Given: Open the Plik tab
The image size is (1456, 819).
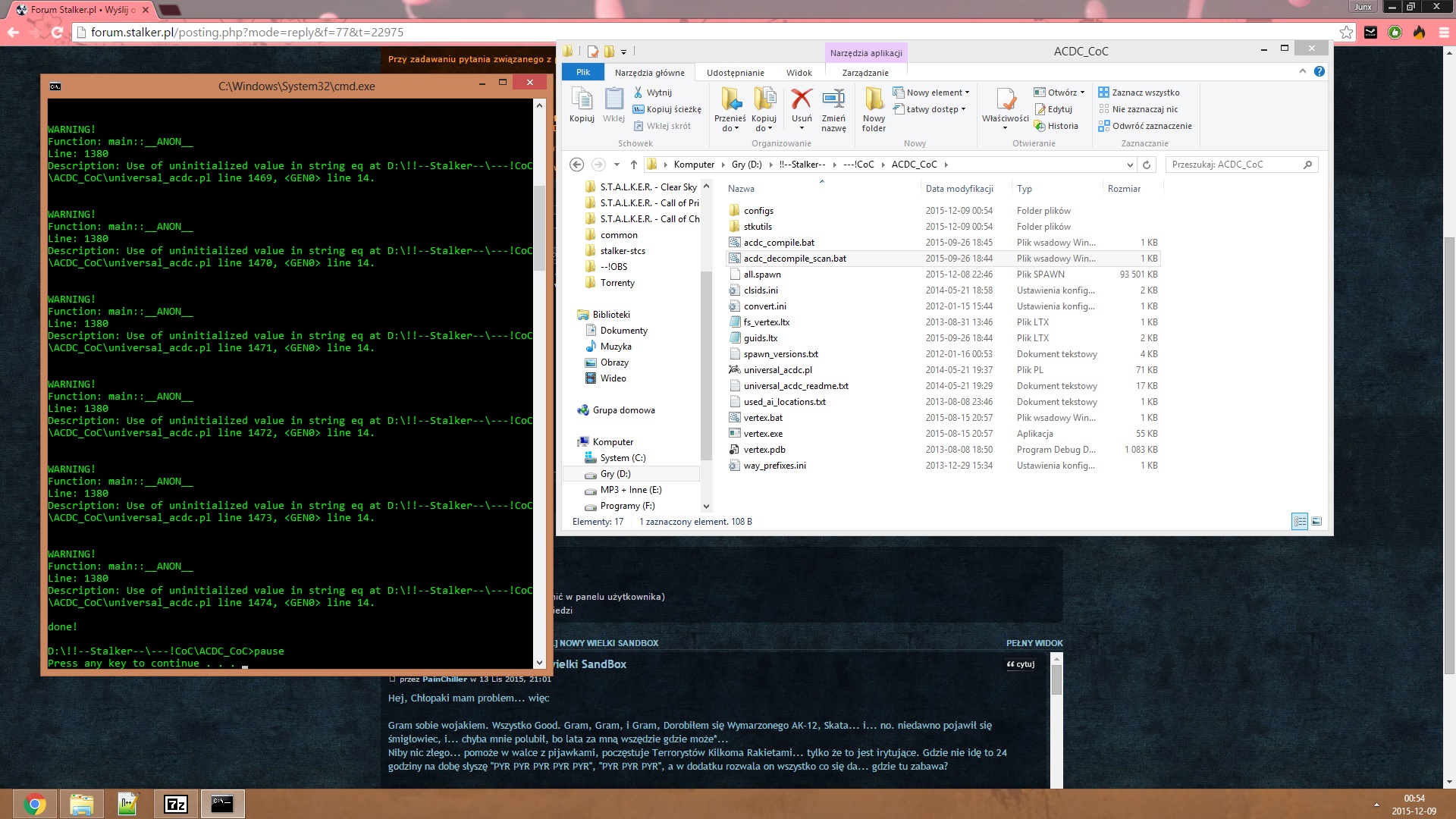Looking at the screenshot, I should click(x=582, y=72).
